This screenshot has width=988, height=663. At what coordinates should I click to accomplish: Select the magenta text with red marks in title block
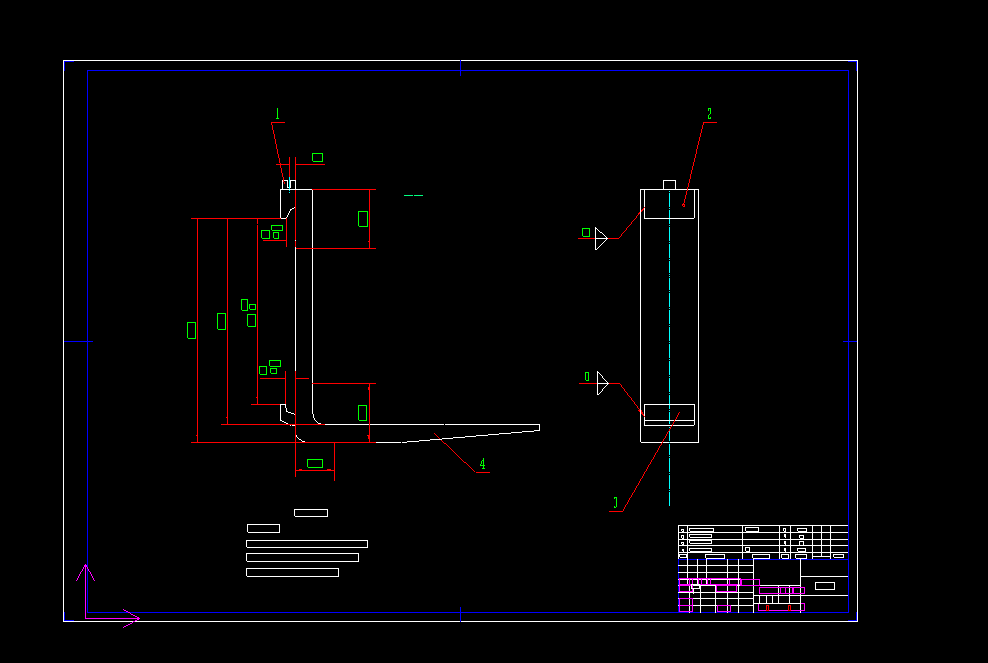pos(781,608)
